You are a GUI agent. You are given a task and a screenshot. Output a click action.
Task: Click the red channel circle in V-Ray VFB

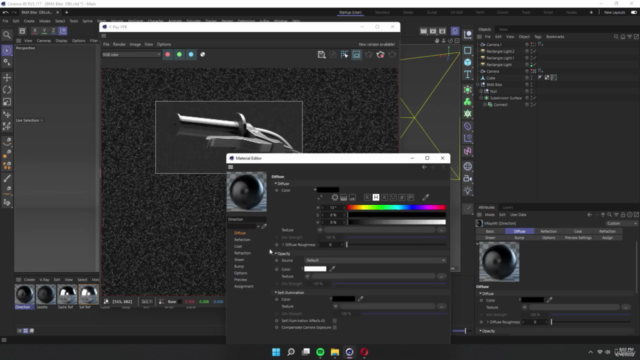pos(167,54)
